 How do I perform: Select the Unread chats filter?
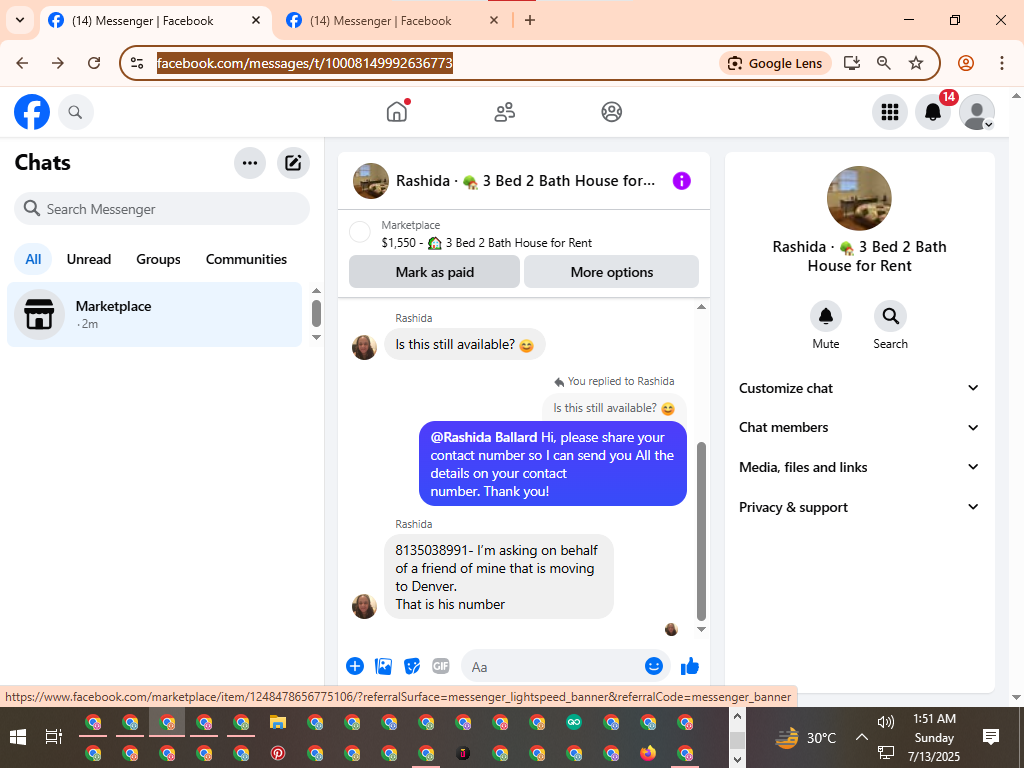click(89, 259)
